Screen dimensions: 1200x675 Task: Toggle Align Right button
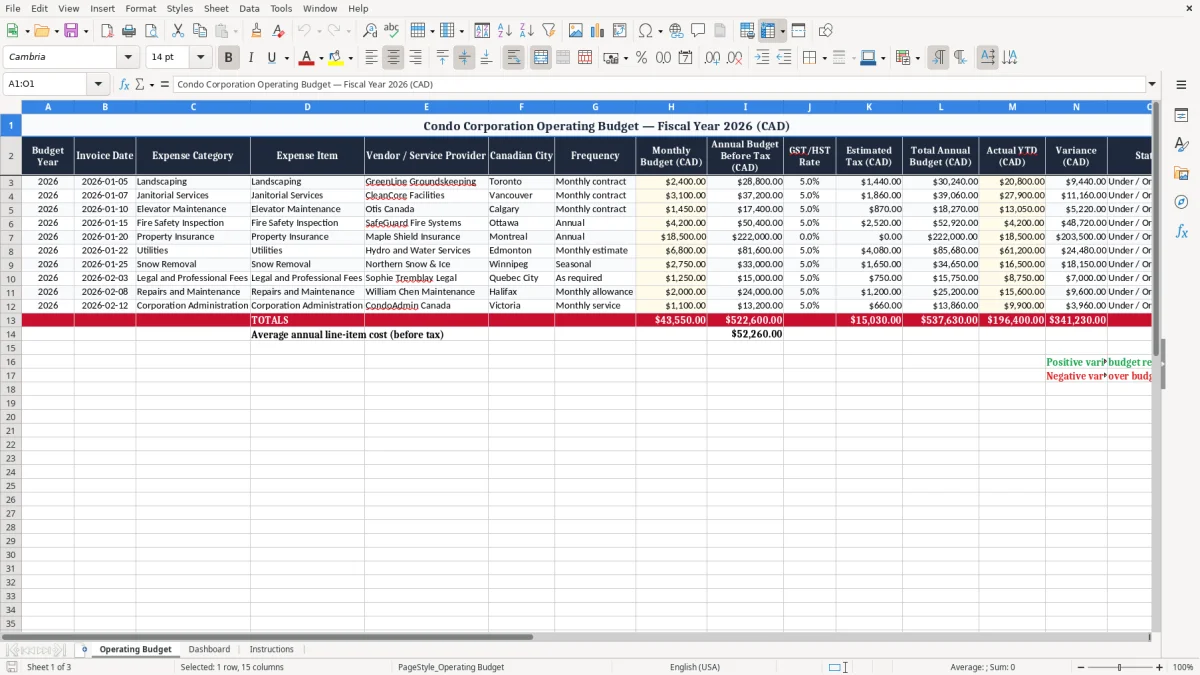pyautogui.click(x=415, y=58)
